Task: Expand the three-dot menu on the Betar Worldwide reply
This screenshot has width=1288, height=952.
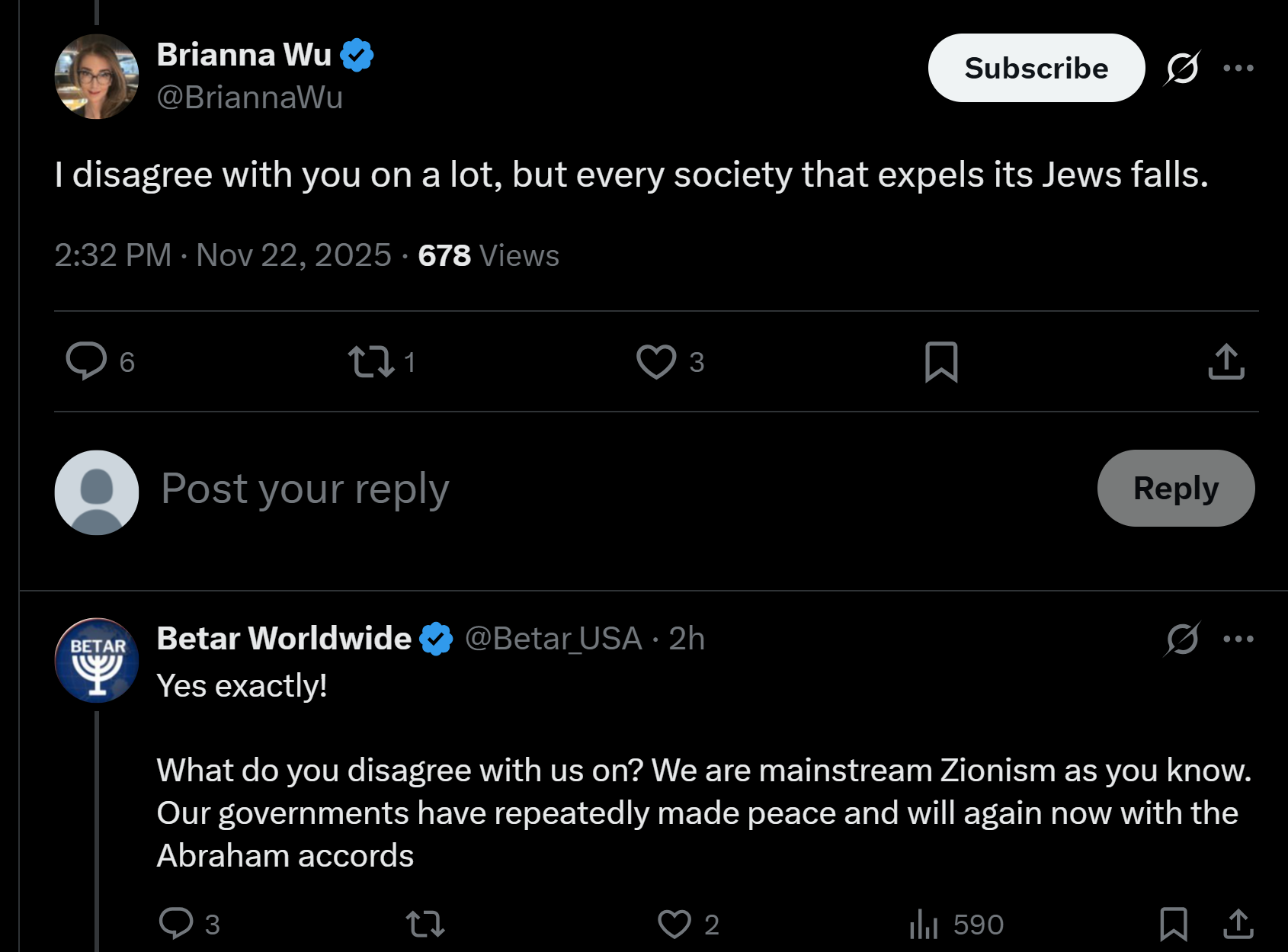Action: point(1238,639)
